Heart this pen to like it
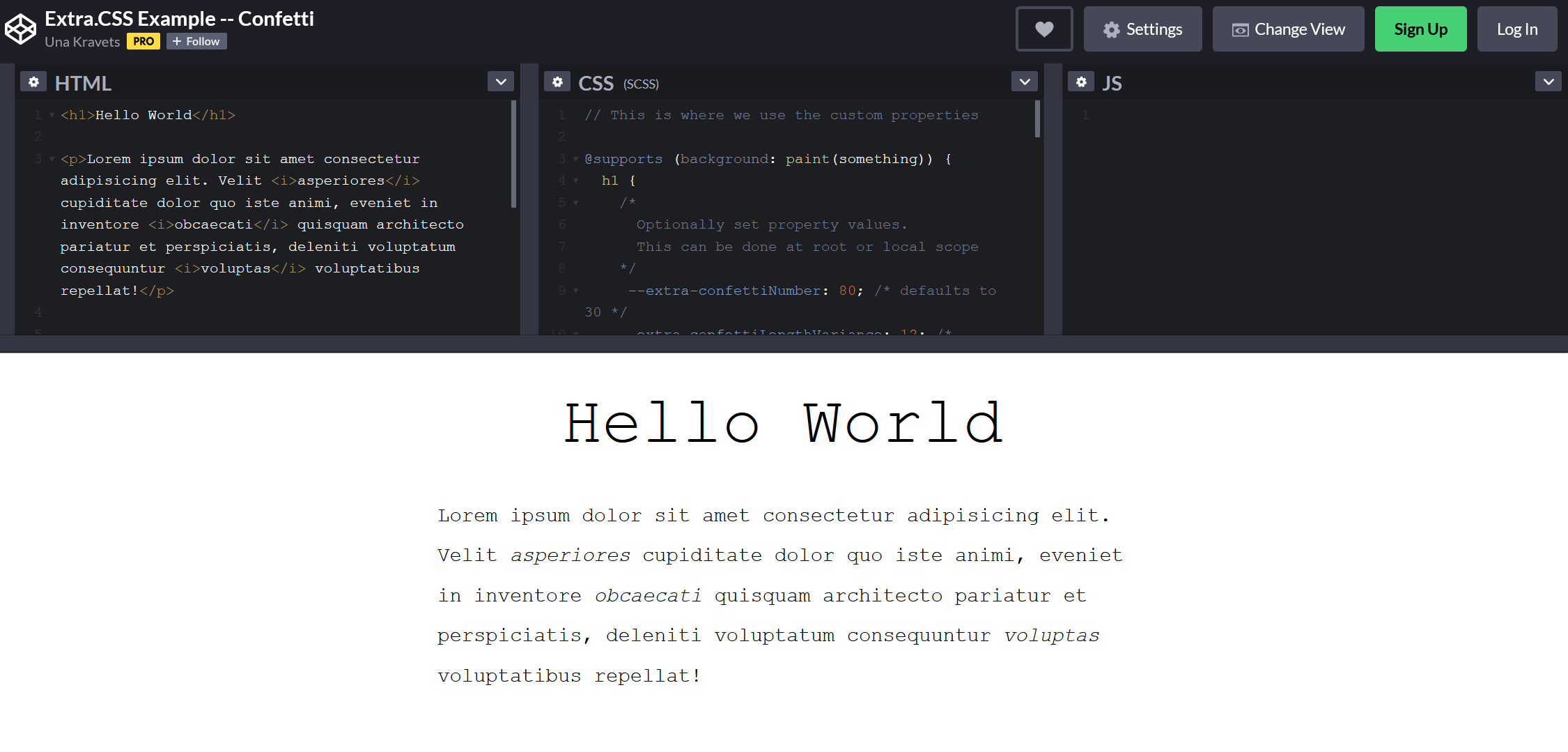 tap(1043, 29)
